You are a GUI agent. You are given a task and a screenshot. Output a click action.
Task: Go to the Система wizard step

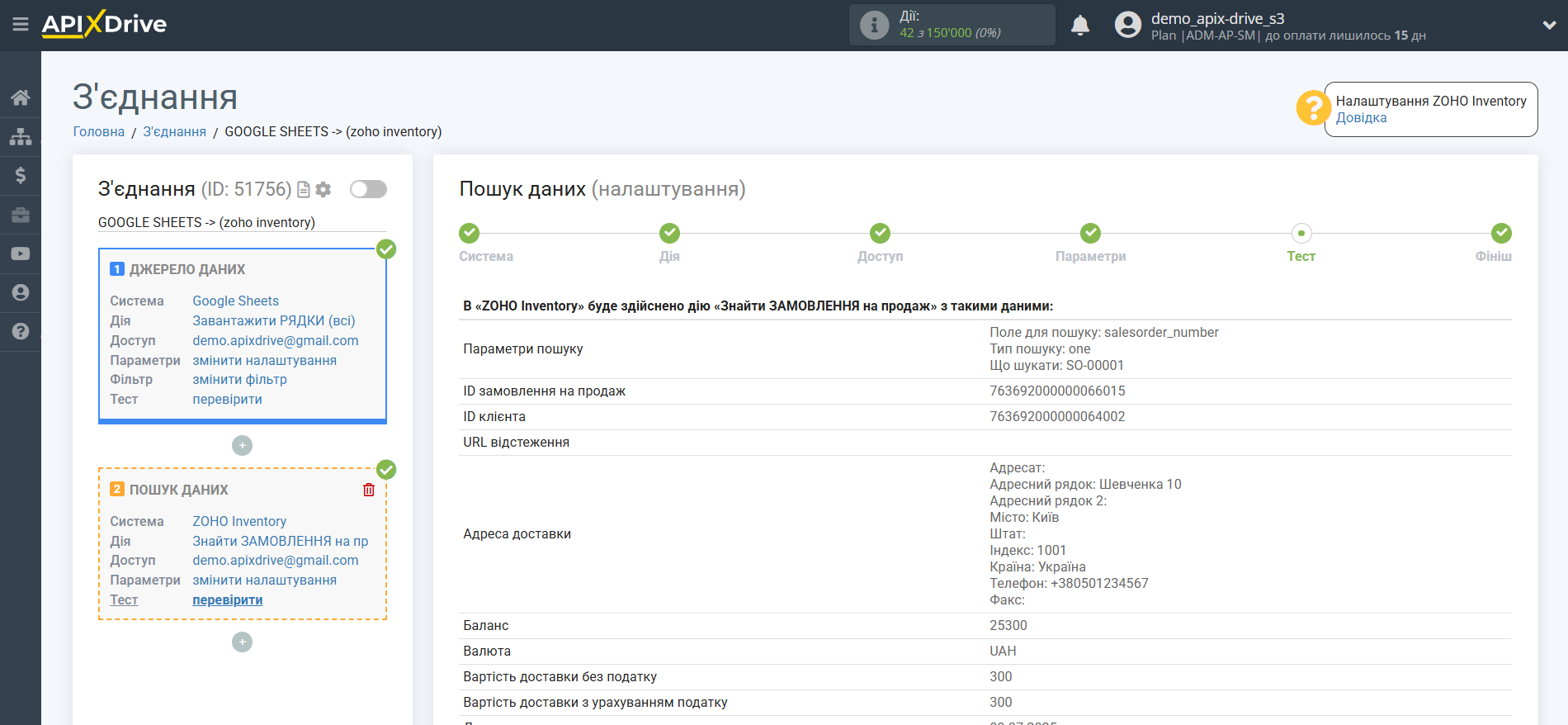470,233
